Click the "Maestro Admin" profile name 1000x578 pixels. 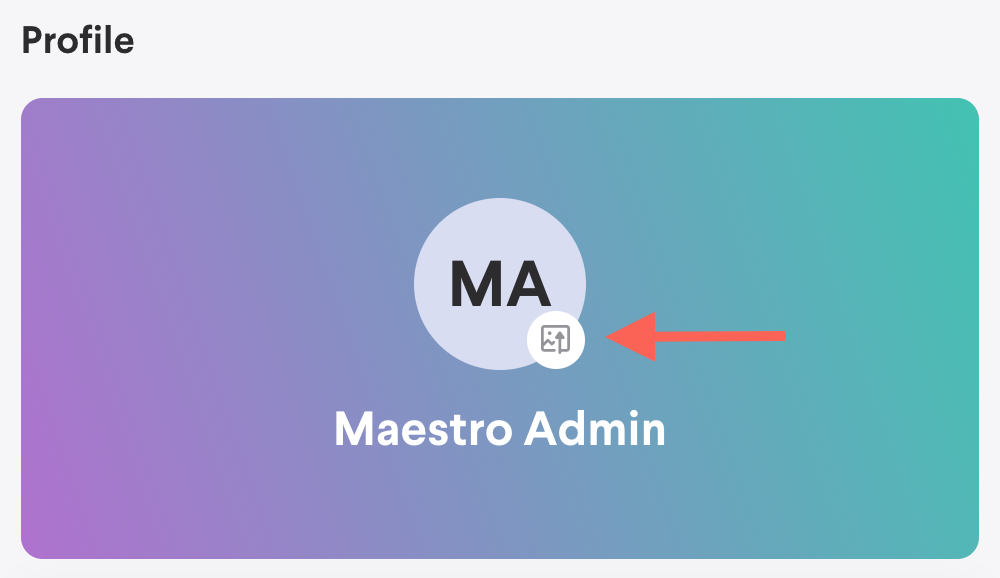click(500, 429)
